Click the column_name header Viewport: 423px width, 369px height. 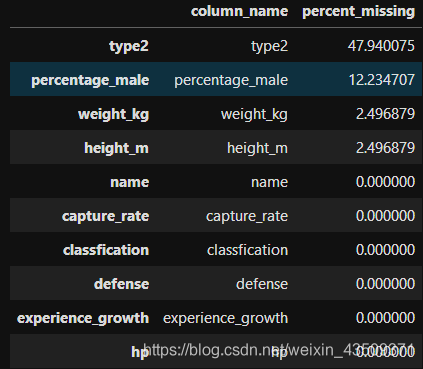(x=239, y=12)
